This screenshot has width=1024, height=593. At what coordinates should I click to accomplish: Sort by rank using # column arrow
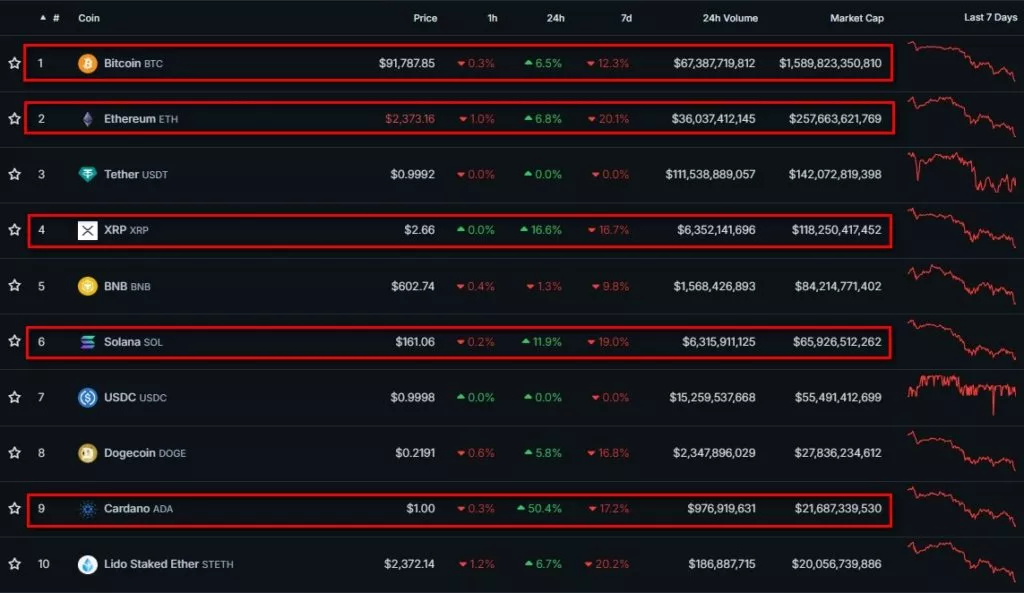[x=42, y=18]
